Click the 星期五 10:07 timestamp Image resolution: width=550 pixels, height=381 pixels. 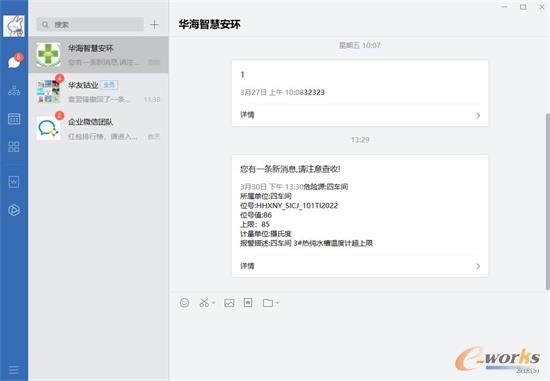click(360, 45)
